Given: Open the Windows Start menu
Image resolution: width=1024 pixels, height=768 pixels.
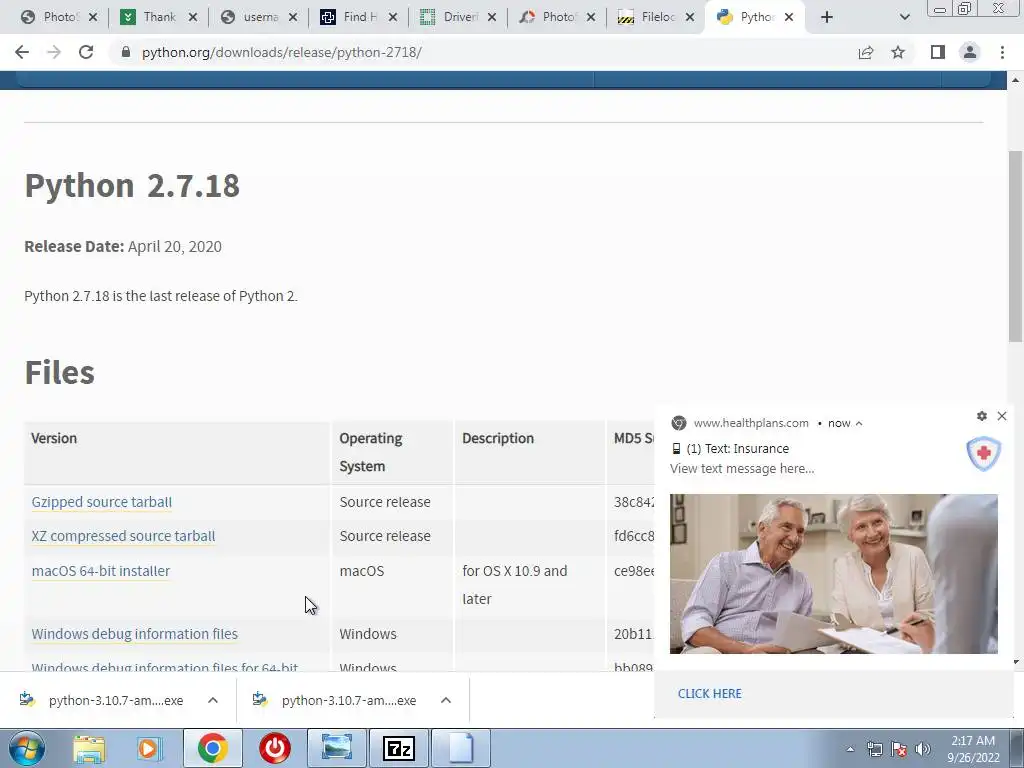Looking at the screenshot, I should pos(27,748).
